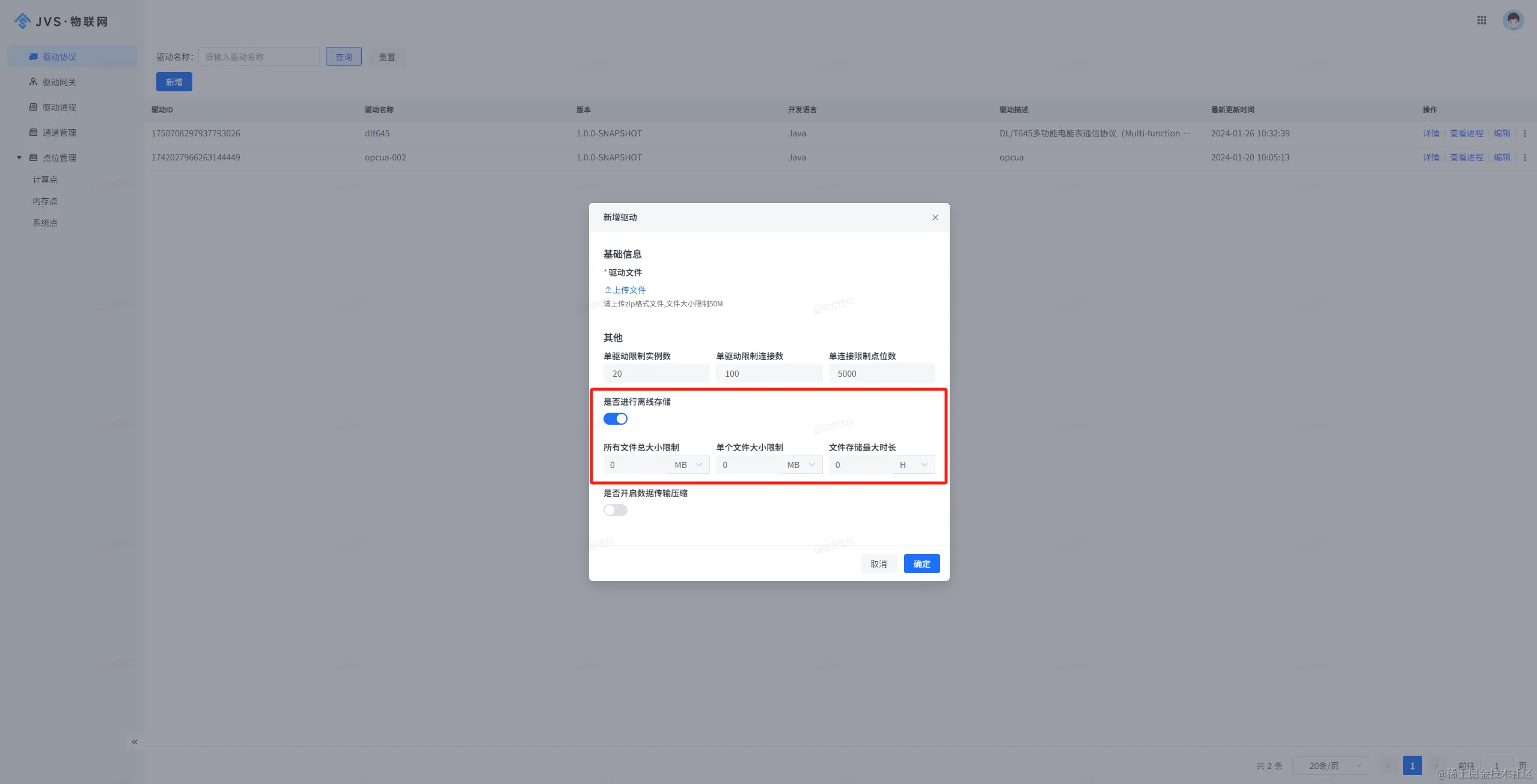Image resolution: width=1537 pixels, height=784 pixels.
Task: Click the apps grid icon in header
Action: (1482, 20)
